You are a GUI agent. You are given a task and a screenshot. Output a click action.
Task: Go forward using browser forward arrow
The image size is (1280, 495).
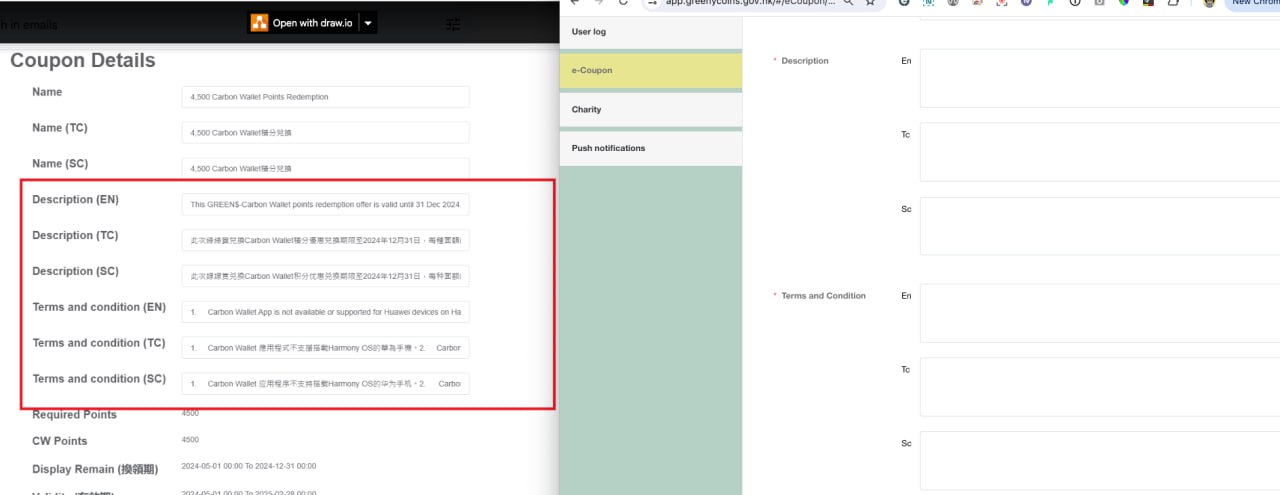599,3
